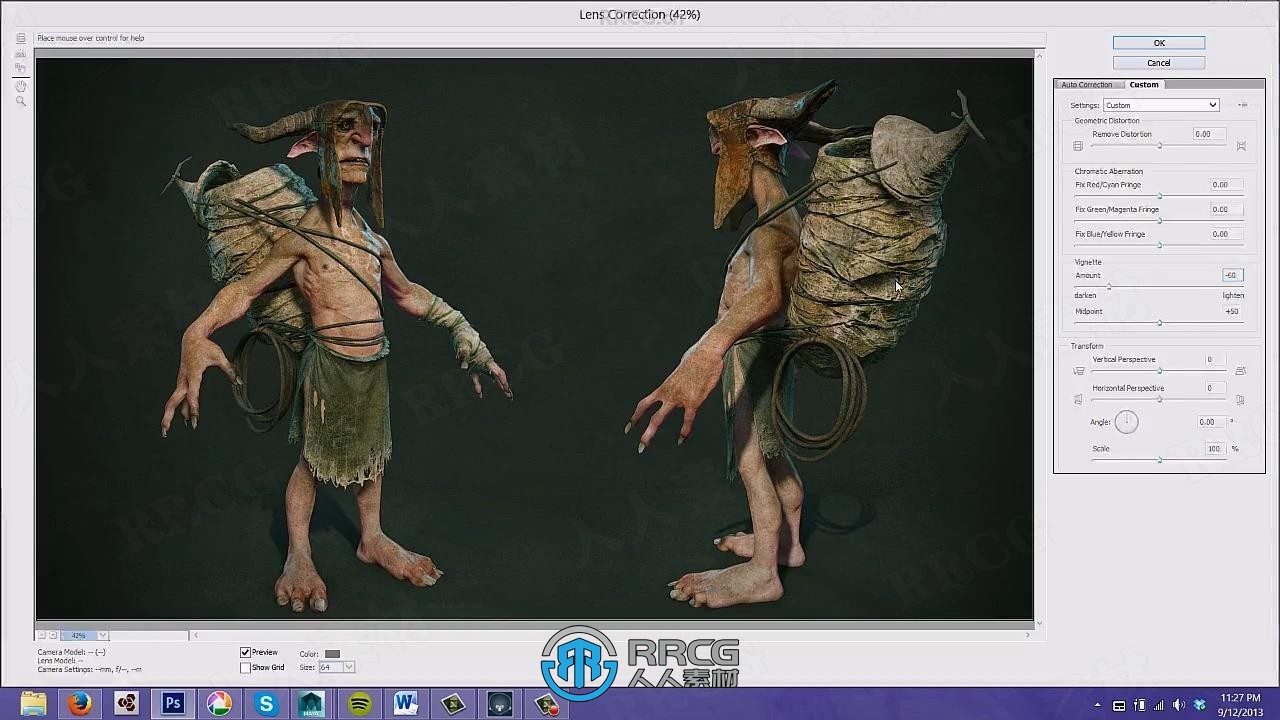
Task: Click the horizontal preview scrollbar
Action: [612, 635]
